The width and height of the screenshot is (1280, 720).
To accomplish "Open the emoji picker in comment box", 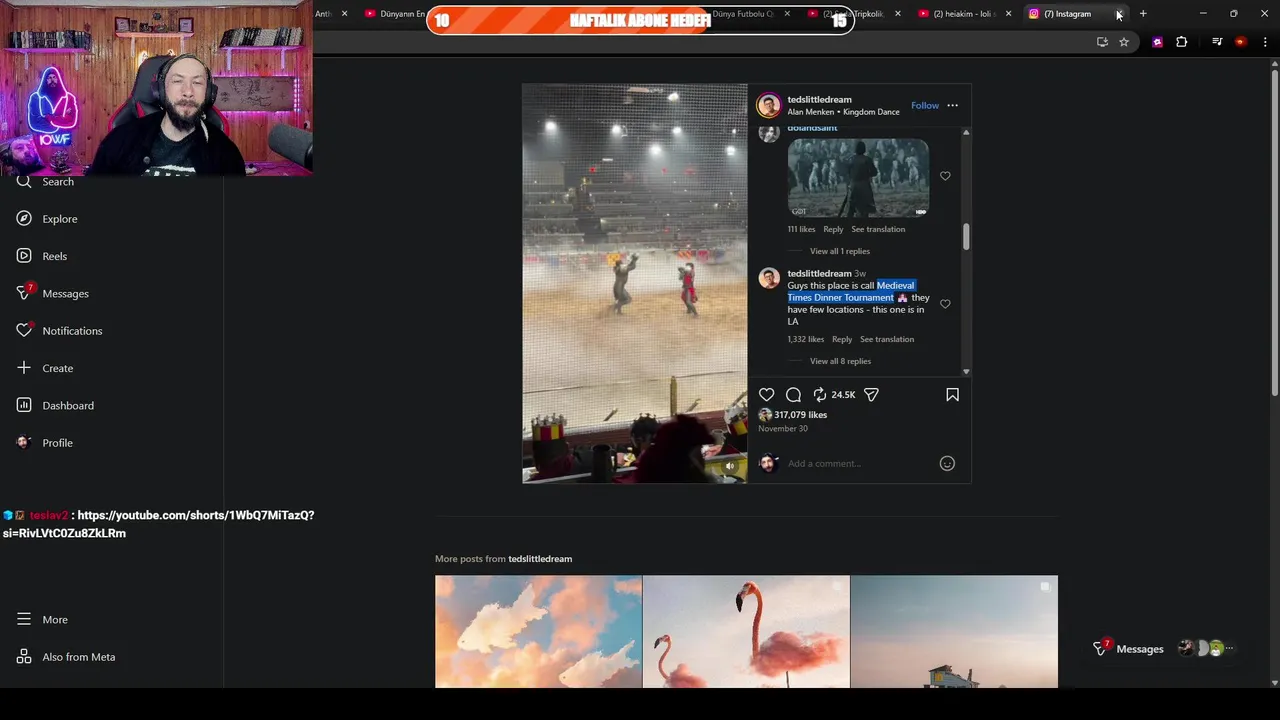I will 947,463.
